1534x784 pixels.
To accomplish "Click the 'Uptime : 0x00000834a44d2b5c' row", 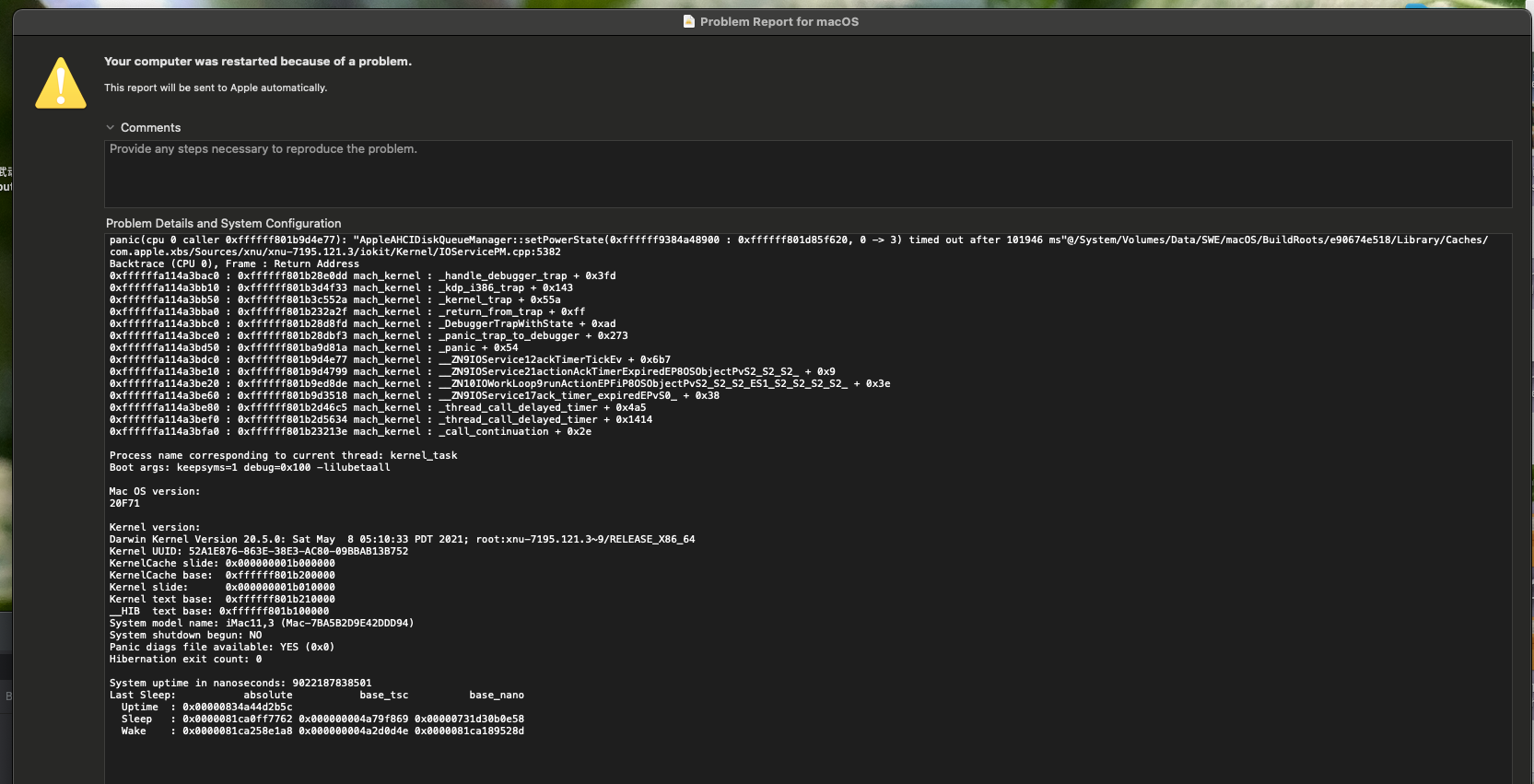I will [x=207, y=707].
